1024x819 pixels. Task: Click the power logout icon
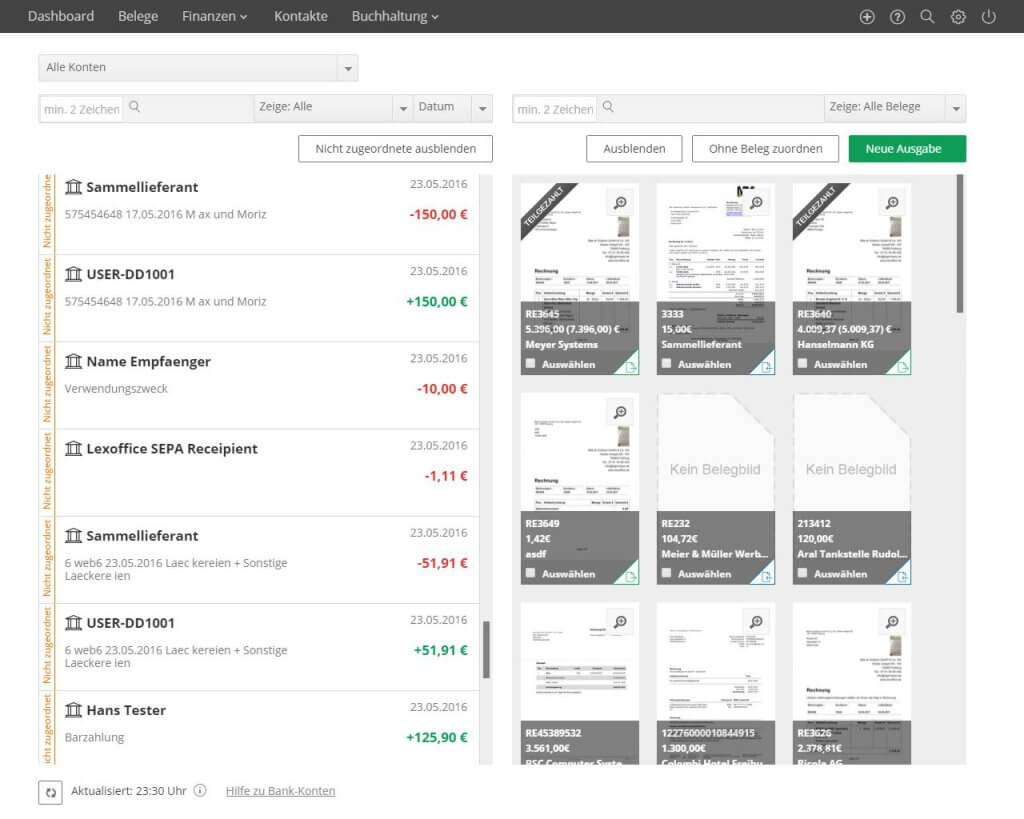(989, 17)
